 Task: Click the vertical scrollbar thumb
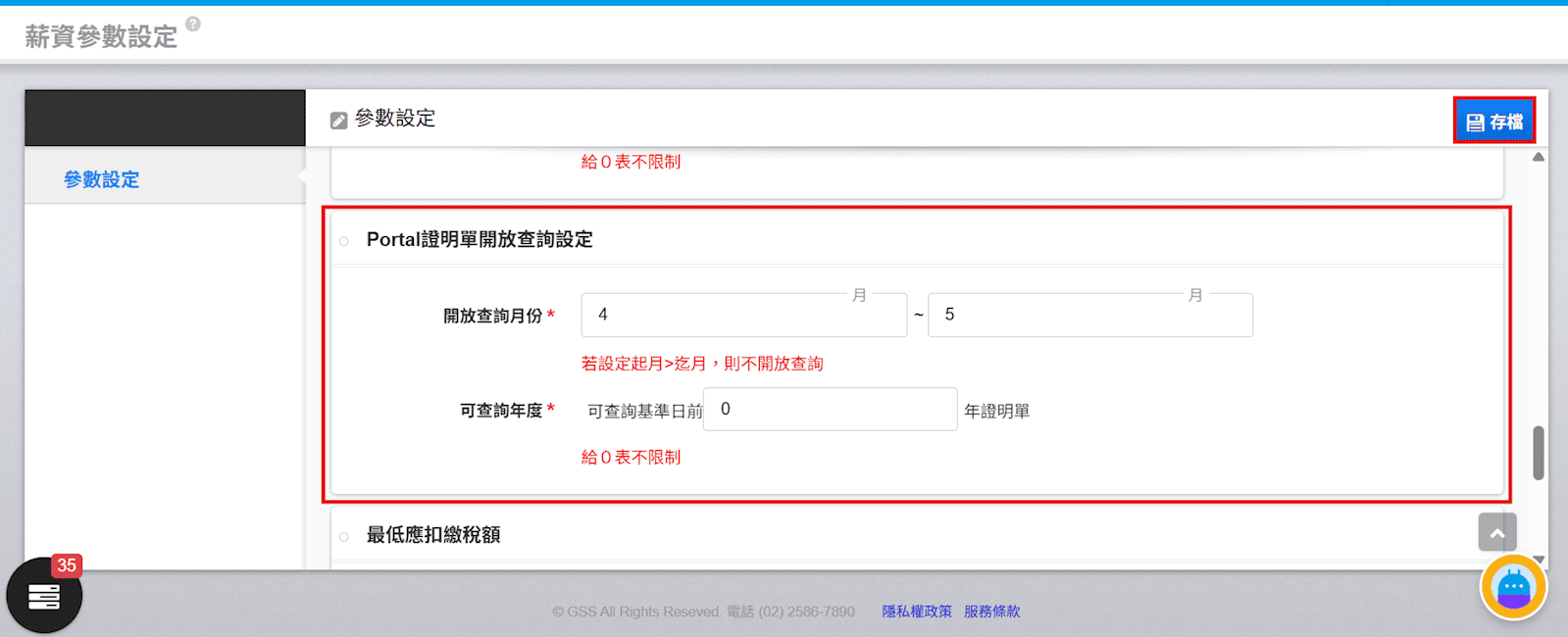coord(1539,453)
